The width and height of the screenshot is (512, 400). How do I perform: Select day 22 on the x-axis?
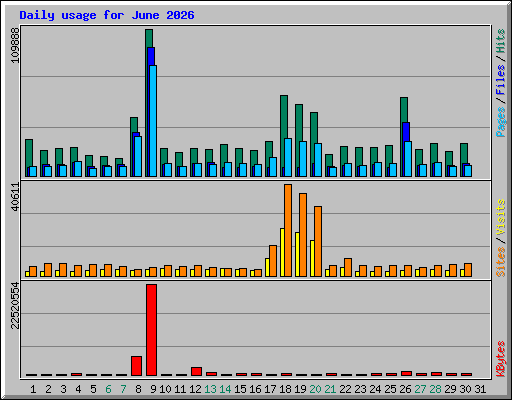pyautogui.click(x=345, y=389)
